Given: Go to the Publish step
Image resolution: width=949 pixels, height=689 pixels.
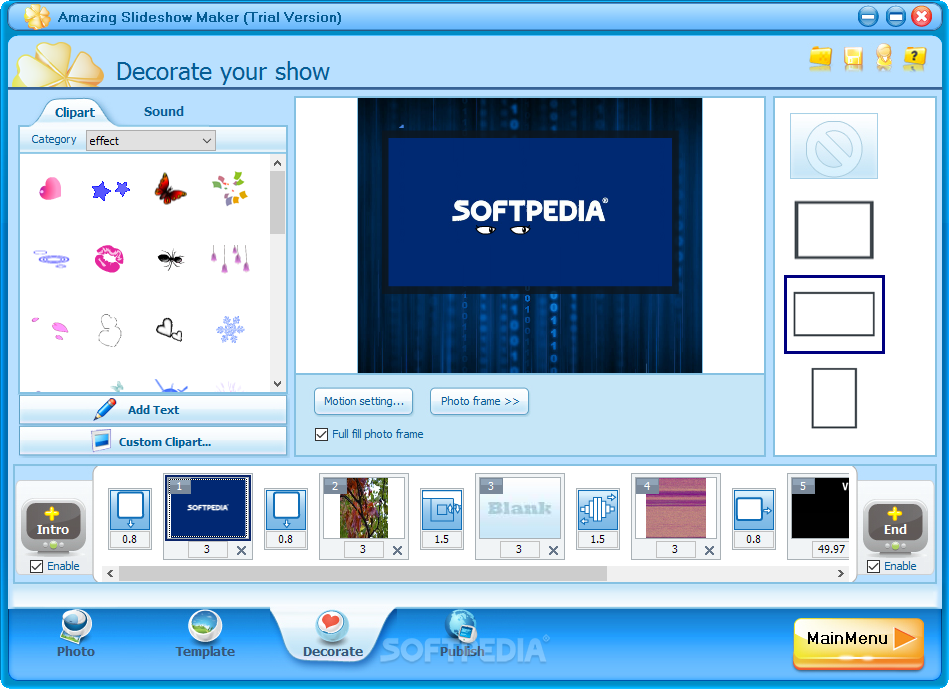Looking at the screenshot, I should coord(462,635).
